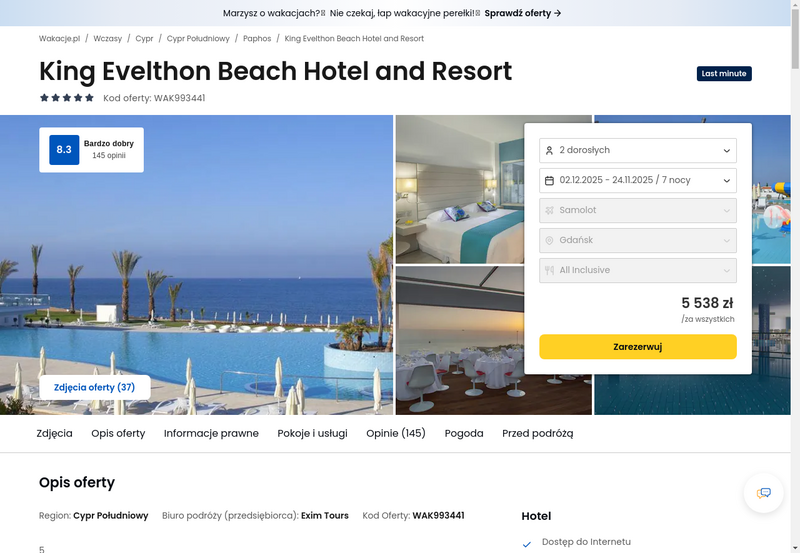Click the blue 8.3 rating score badge

64,149
